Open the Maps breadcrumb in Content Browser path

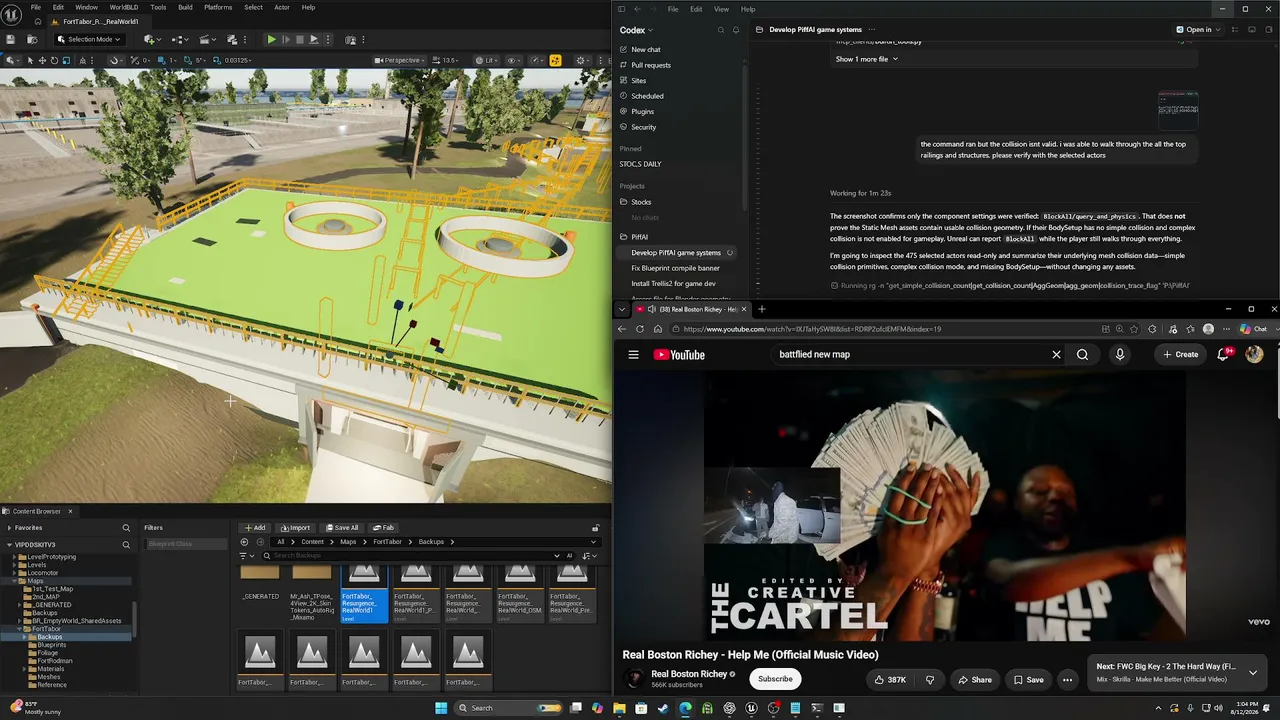(x=348, y=542)
